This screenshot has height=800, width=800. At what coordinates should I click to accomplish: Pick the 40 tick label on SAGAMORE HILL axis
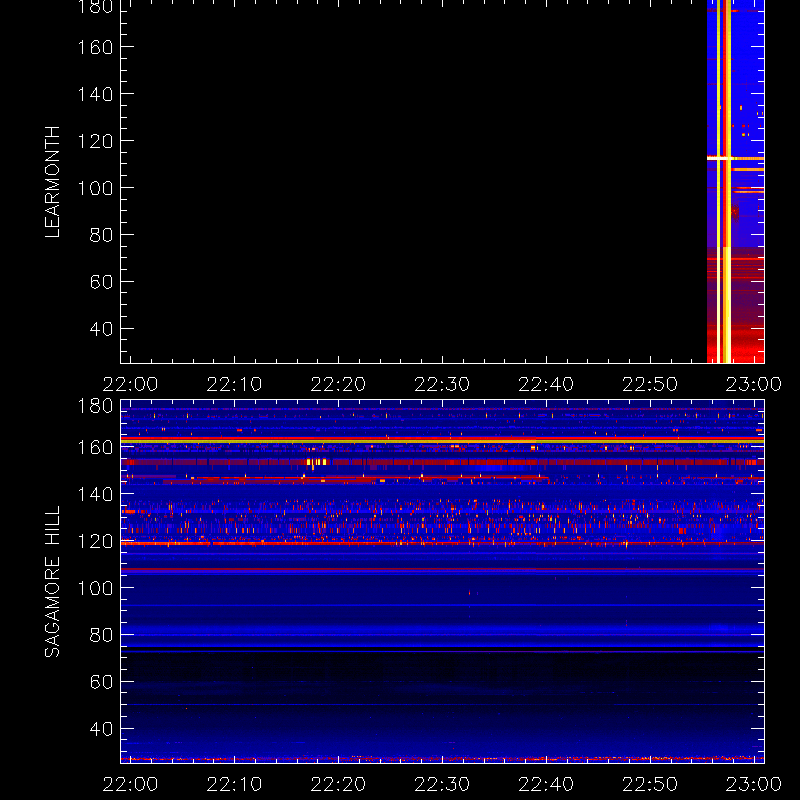(101, 729)
